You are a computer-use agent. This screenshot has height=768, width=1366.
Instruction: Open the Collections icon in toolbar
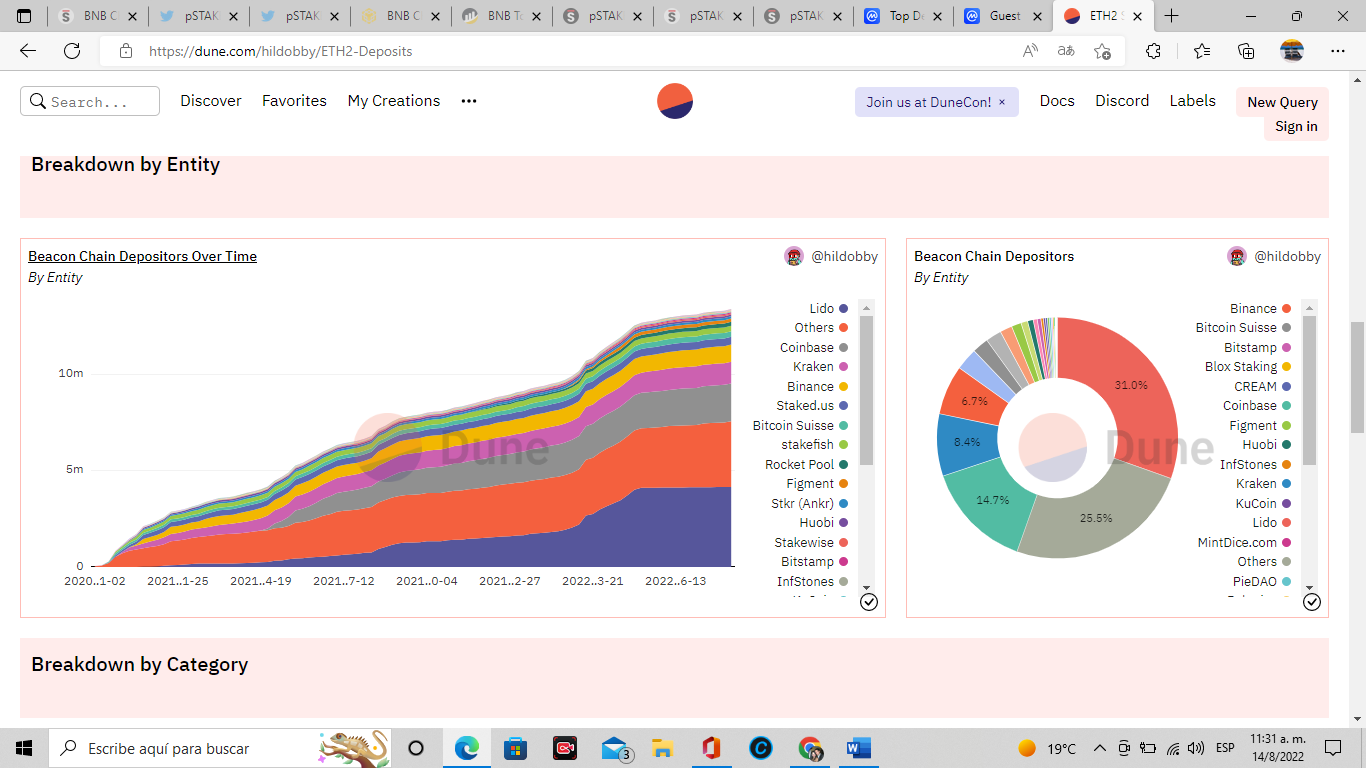[x=1246, y=51]
